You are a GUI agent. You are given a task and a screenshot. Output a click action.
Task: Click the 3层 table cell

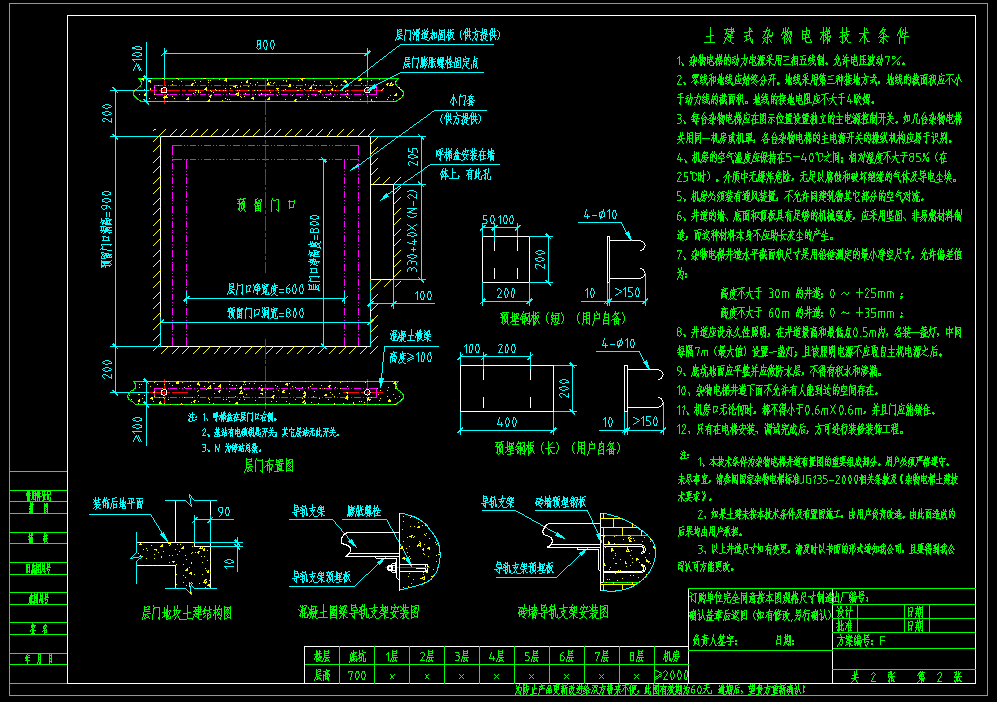point(462,656)
